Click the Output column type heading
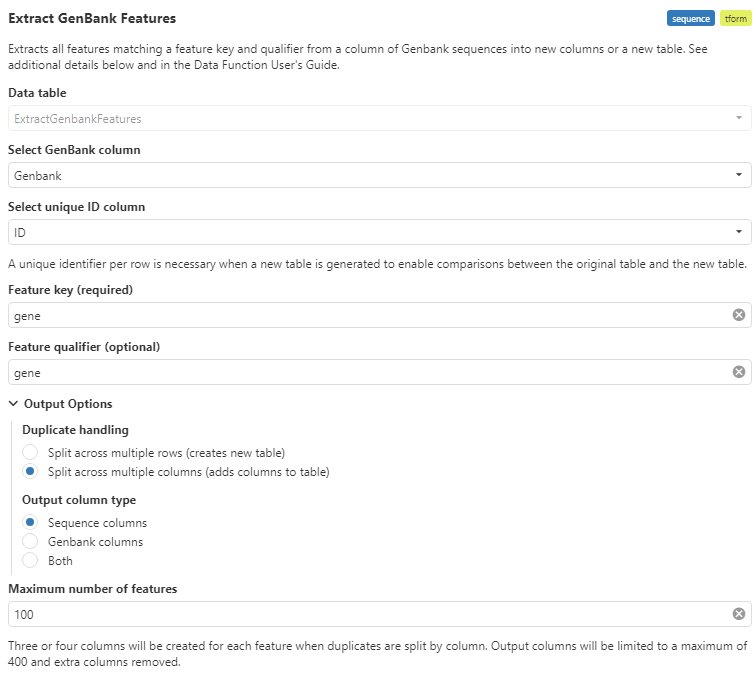This screenshot has width=756, height=680. [79, 500]
